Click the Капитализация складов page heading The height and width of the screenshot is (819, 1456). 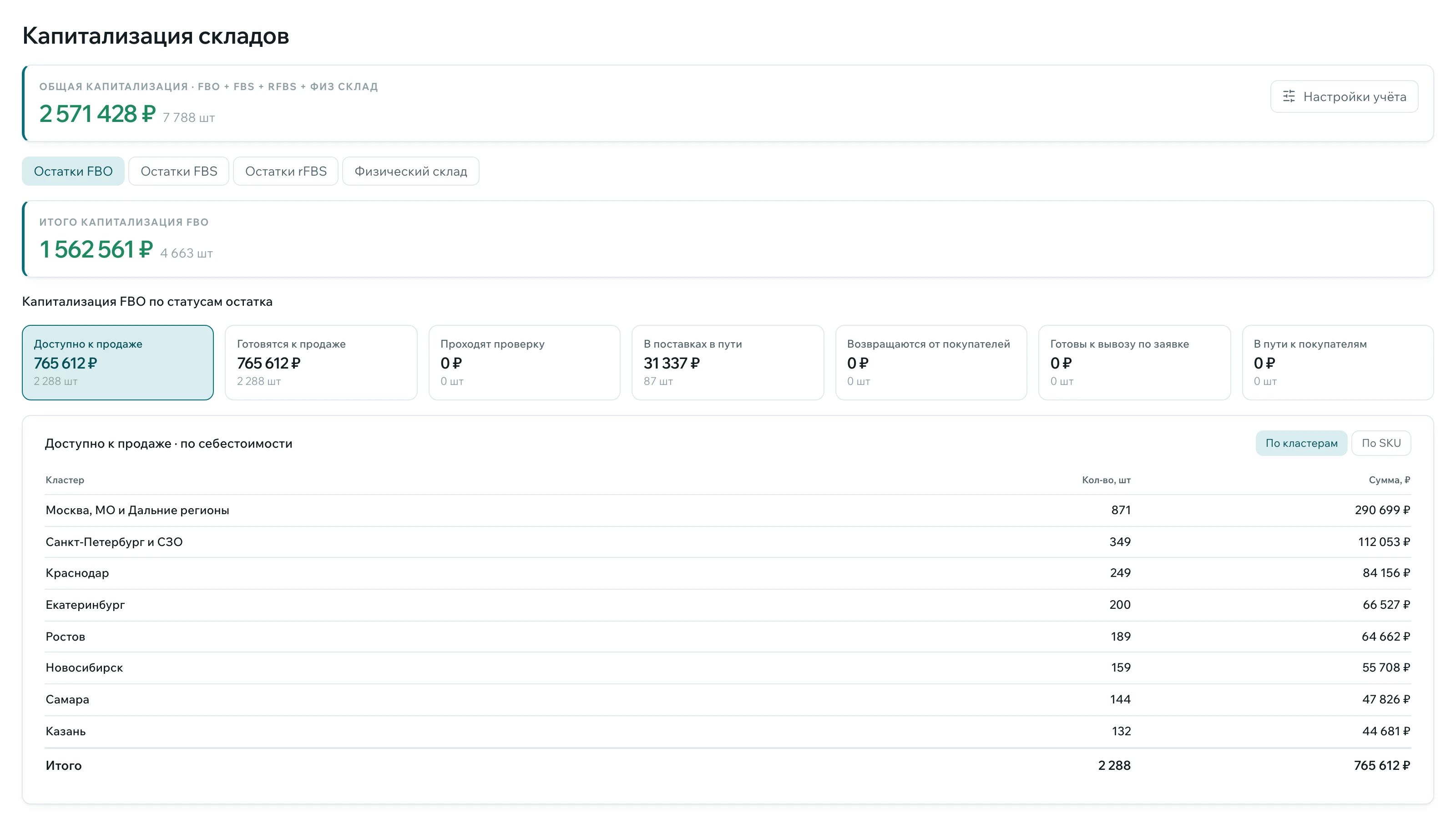pos(156,35)
